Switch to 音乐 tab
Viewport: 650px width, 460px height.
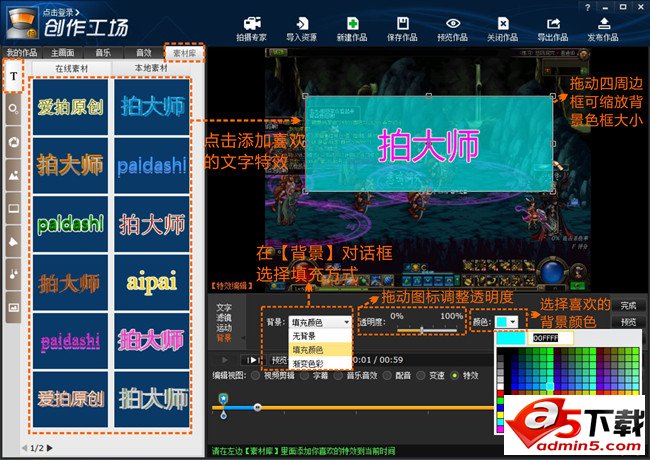coord(103,53)
